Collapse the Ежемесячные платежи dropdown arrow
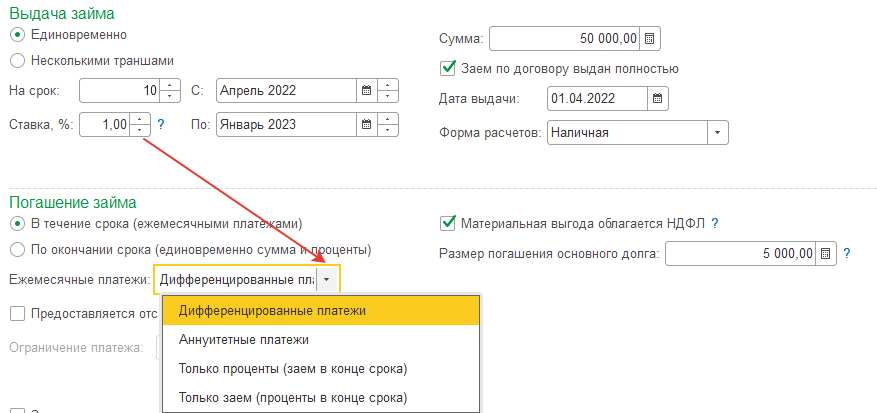 point(328,280)
